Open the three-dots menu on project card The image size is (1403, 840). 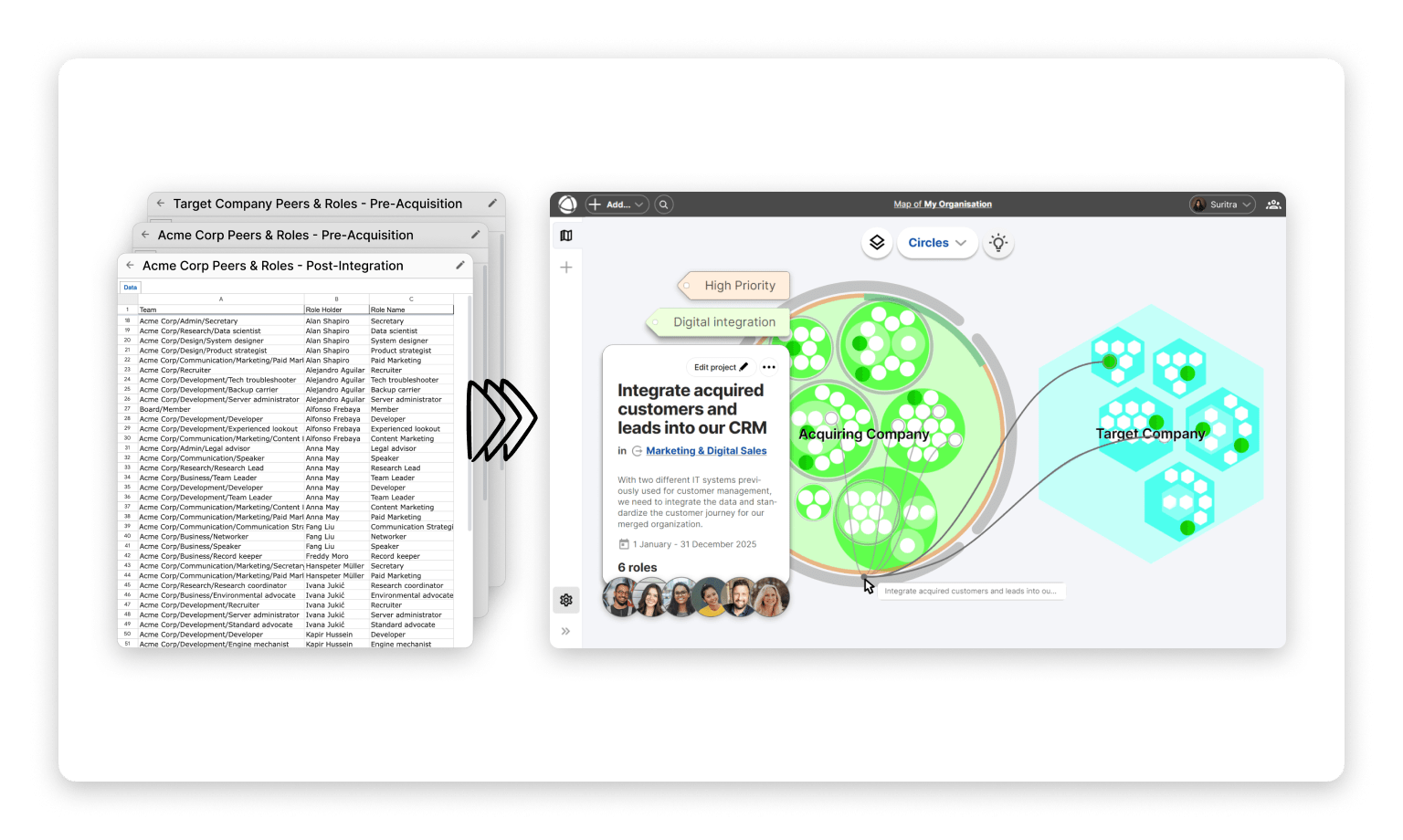(769, 367)
